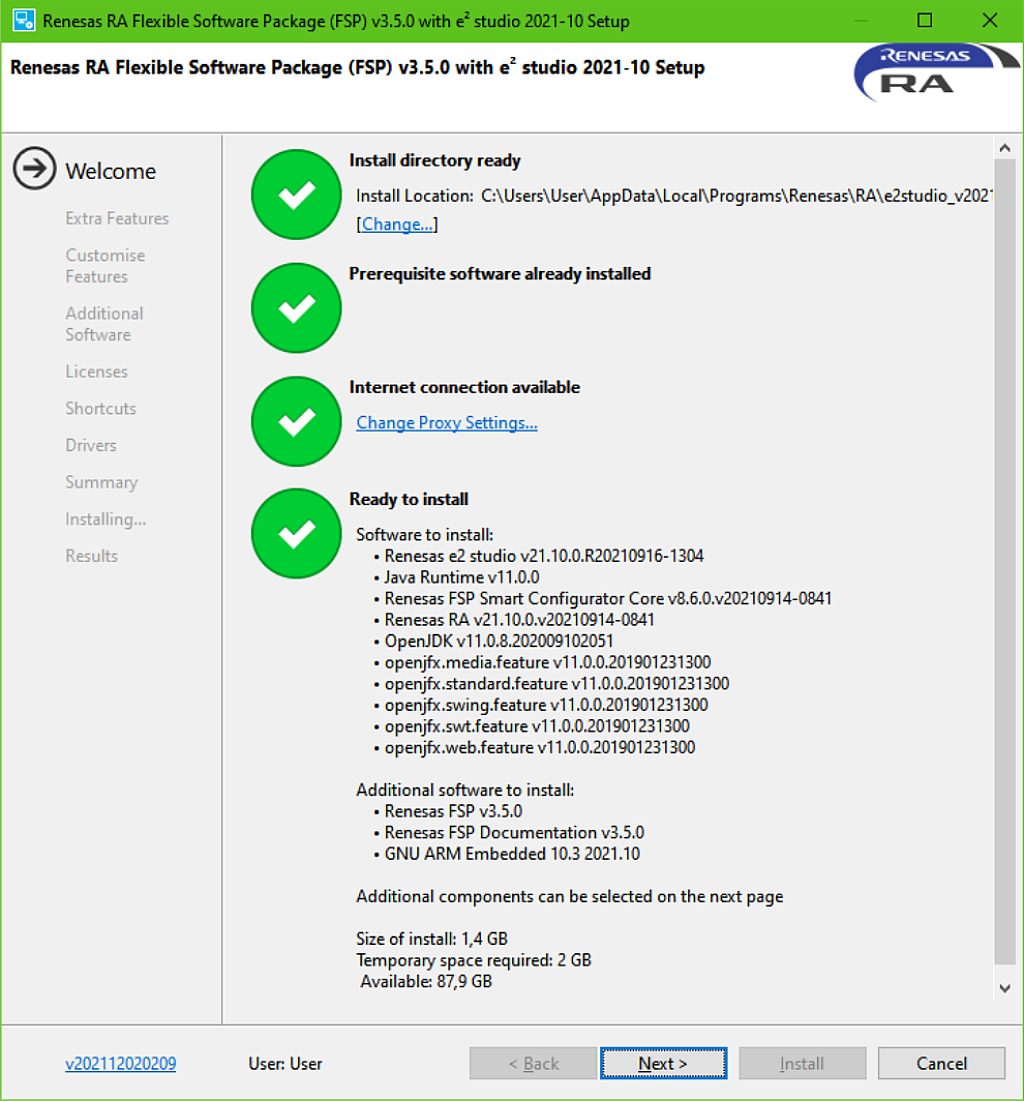Screen dimensions: 1024x1101
Task: Click Change to modify install location
Action: pos(397,224)
